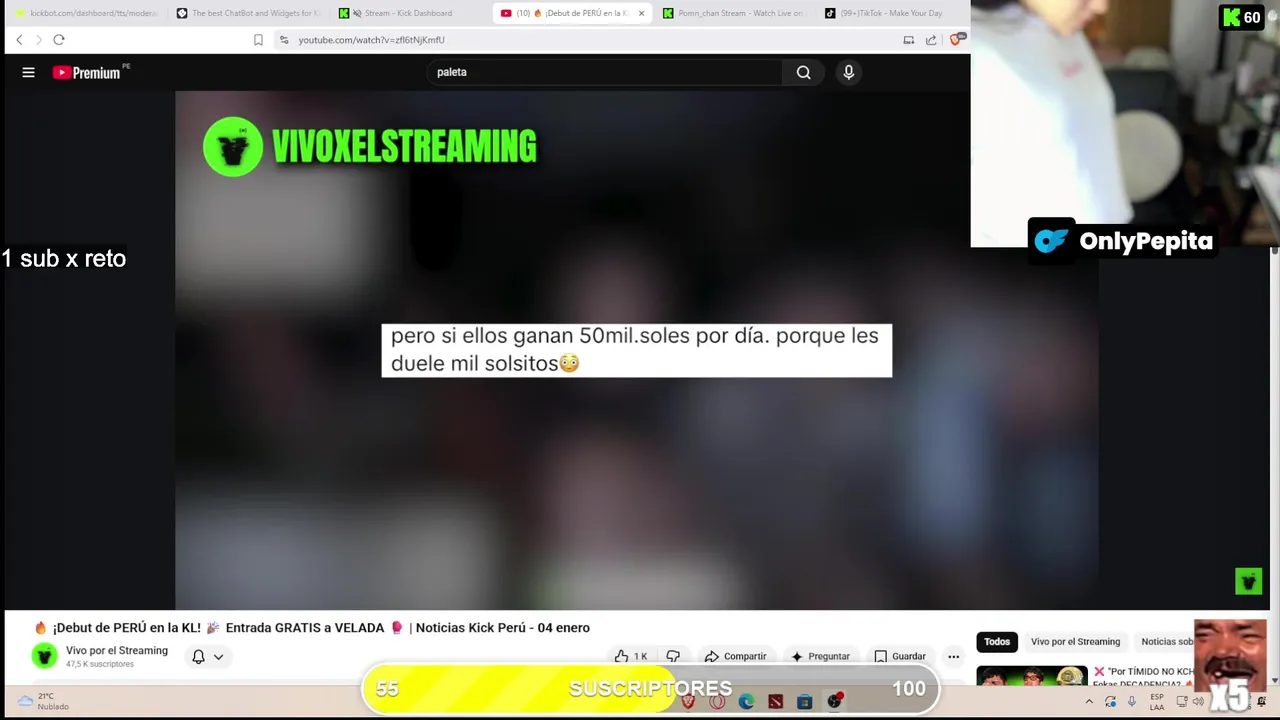Open Microsoft Store from the taskbar
The width and height of the screenshot is (1280, 720).
point(804,702)
